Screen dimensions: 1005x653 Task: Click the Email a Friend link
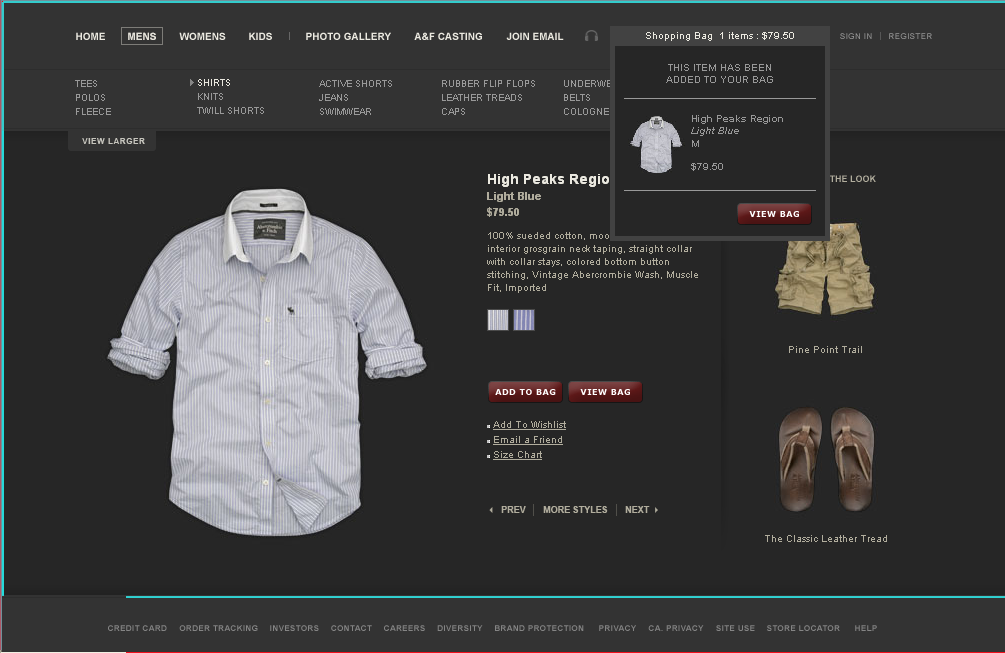[x=528, y=440]
